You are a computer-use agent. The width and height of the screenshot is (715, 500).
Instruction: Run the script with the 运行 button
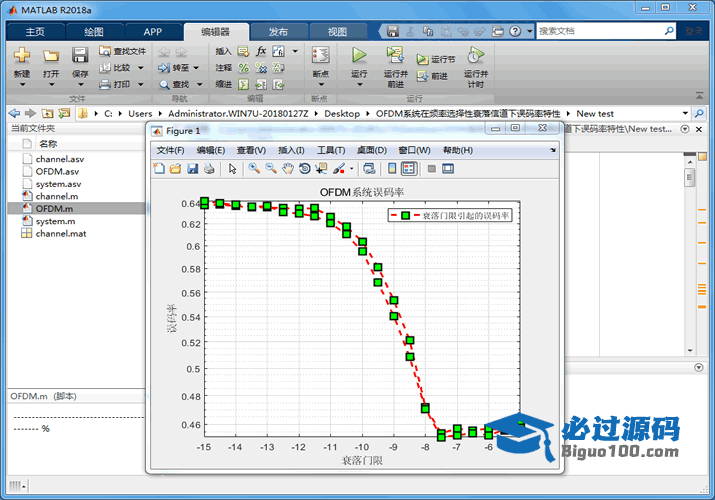point(359,56)
